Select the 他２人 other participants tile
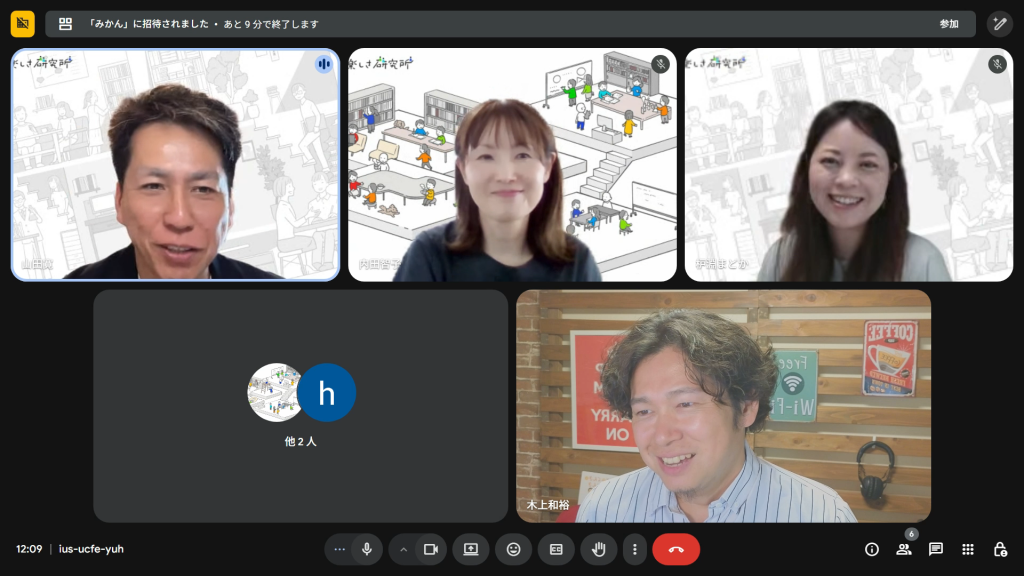The height and width of the screenshot is (576, 1024). point(301,405)
